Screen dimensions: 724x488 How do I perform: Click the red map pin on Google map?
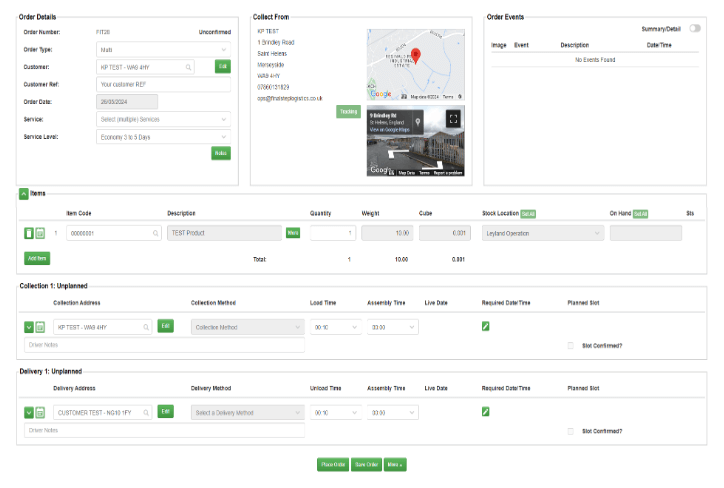point(416,55)
